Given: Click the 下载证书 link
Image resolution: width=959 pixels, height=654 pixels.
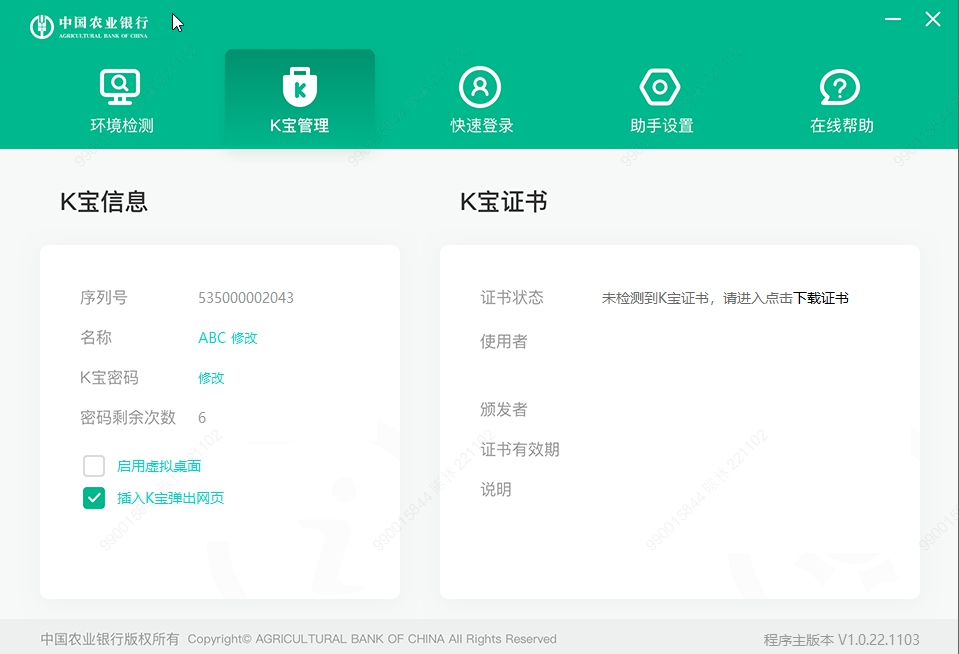Looking at the screenshot, I should (x=821, y=298).
